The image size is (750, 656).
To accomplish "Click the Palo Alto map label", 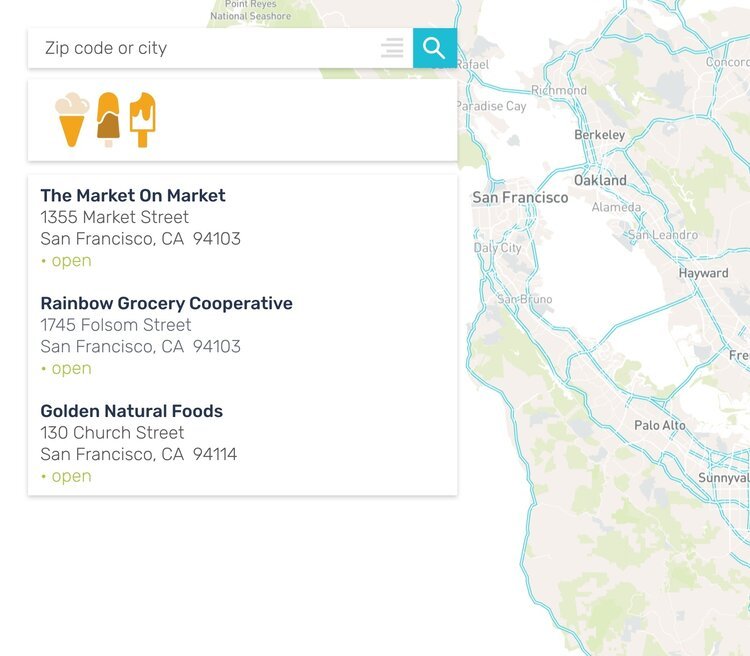I will pos(660,425).
